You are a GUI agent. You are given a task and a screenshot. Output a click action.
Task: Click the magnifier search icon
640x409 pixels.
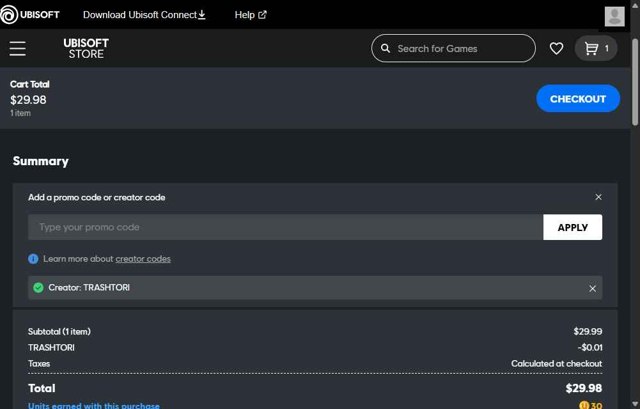point(385,48)
